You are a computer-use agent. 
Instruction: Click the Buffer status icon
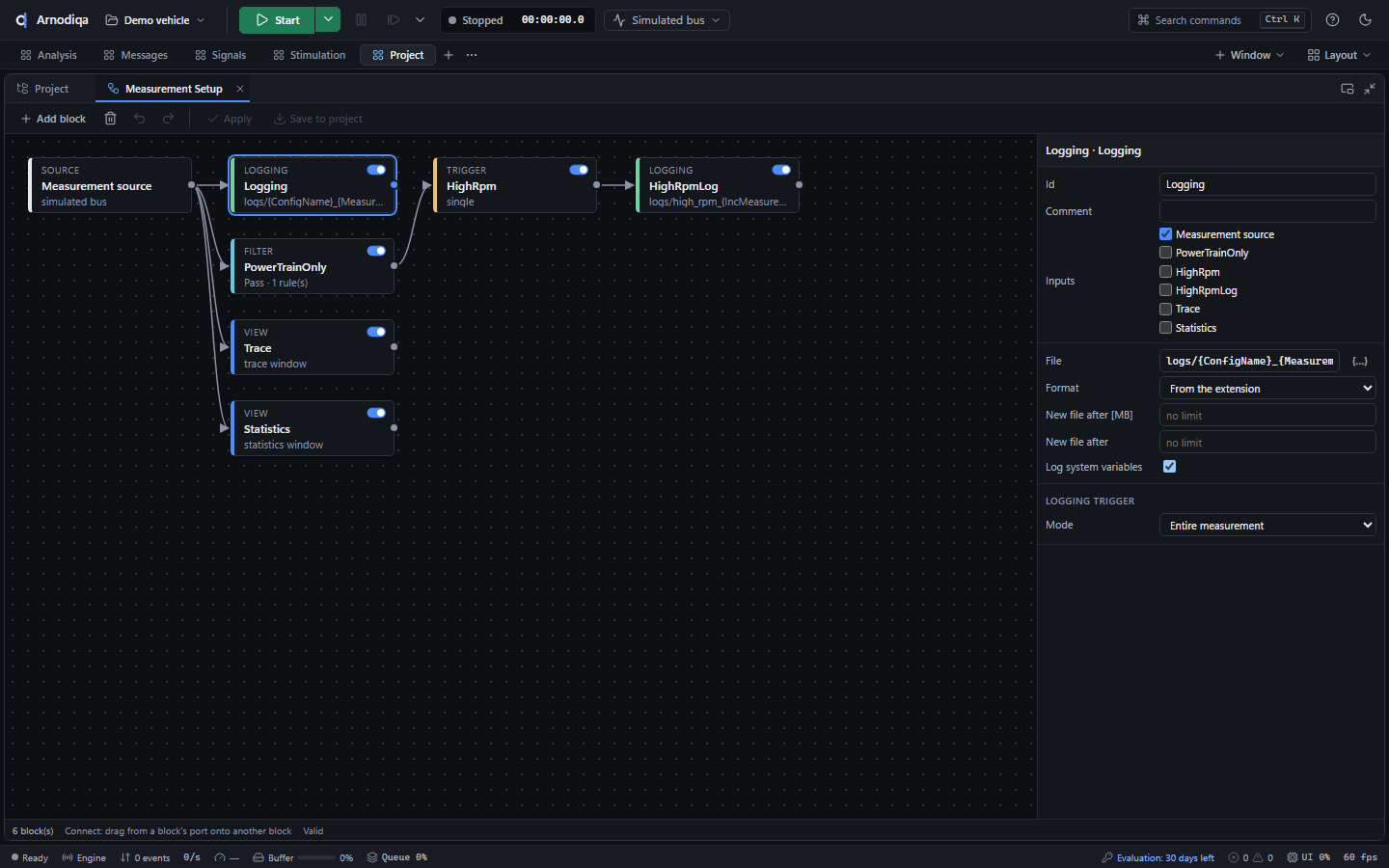(x=259, y=857)
